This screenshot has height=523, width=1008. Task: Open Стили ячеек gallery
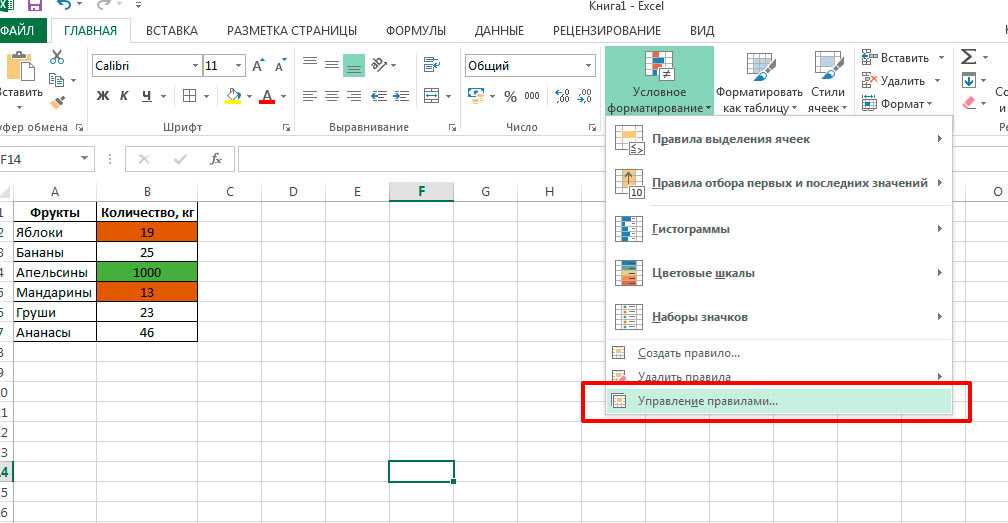(828, 81)
